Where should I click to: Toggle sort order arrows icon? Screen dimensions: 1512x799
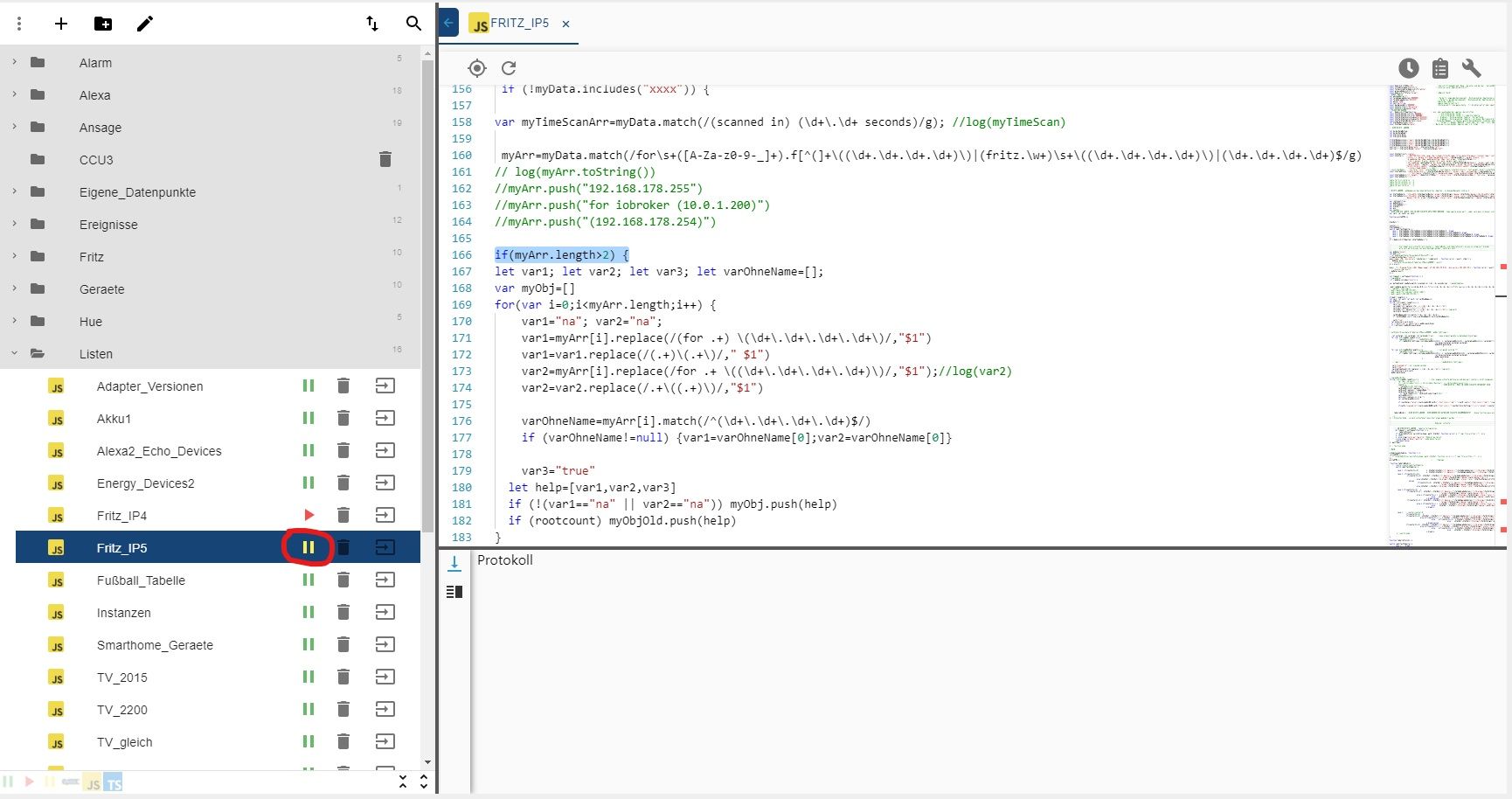click(372, 24)
